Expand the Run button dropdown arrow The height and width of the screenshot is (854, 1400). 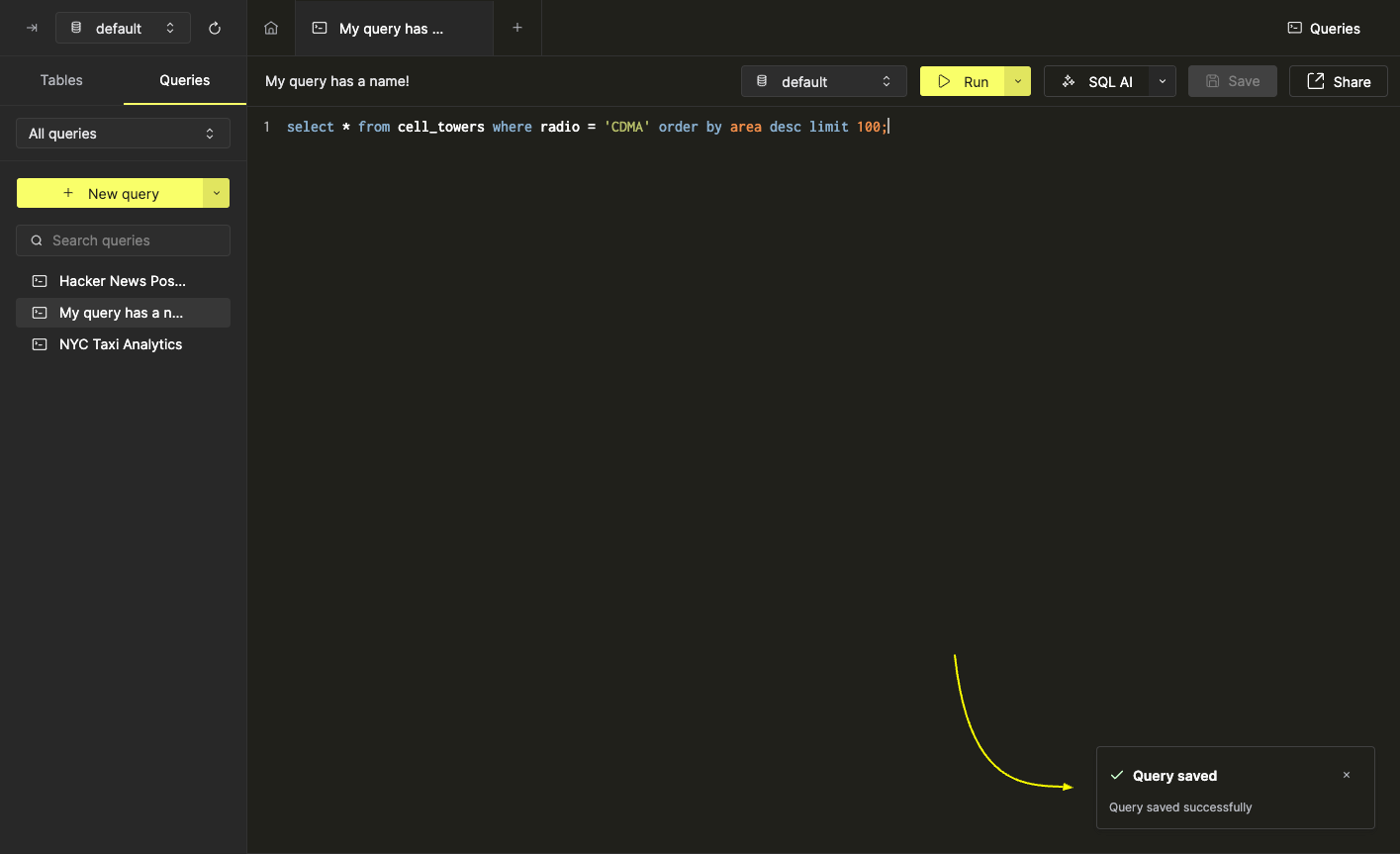point(1017,81)
